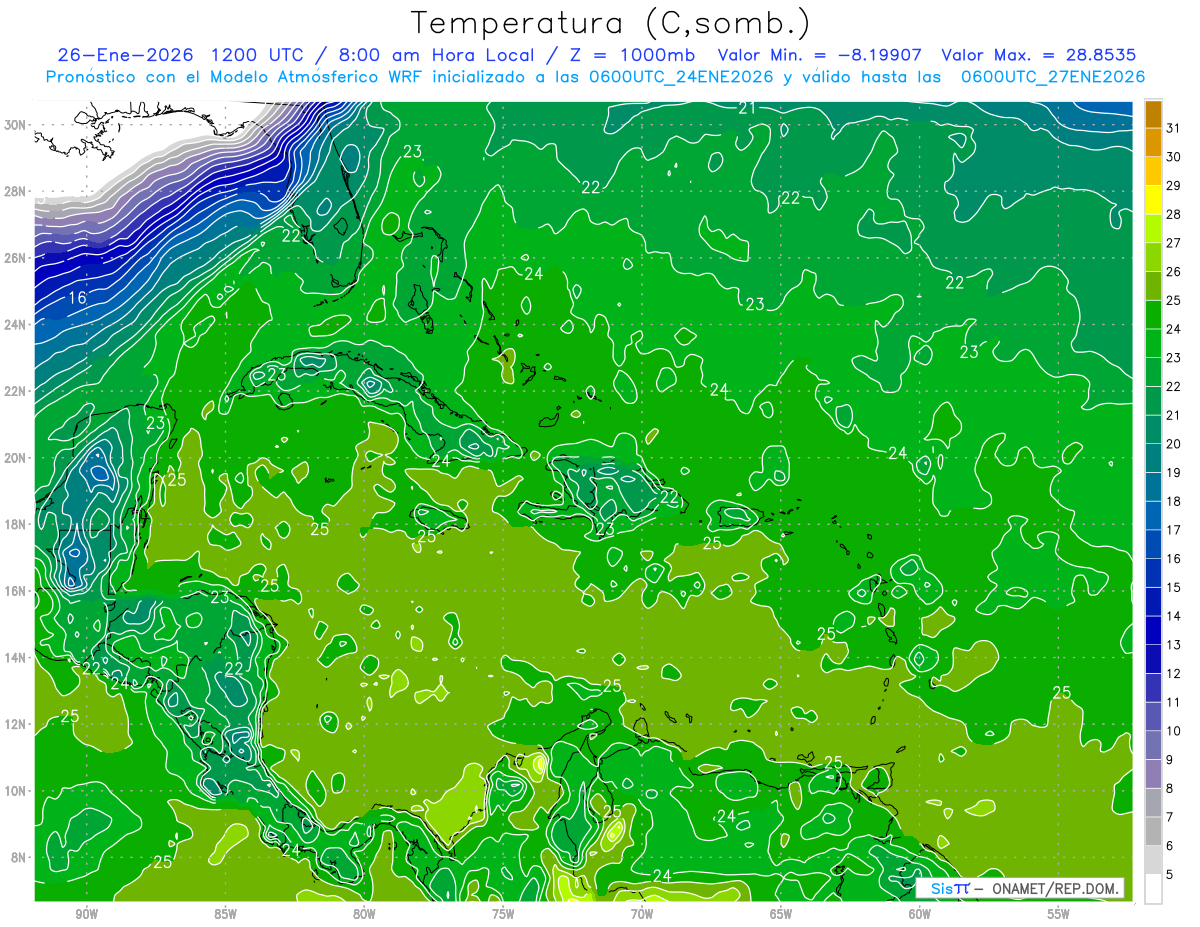Viewport: 1200px width, 927px height.
Task: Click the brown-orange swatch above 31
Action: pos(1153,114)
